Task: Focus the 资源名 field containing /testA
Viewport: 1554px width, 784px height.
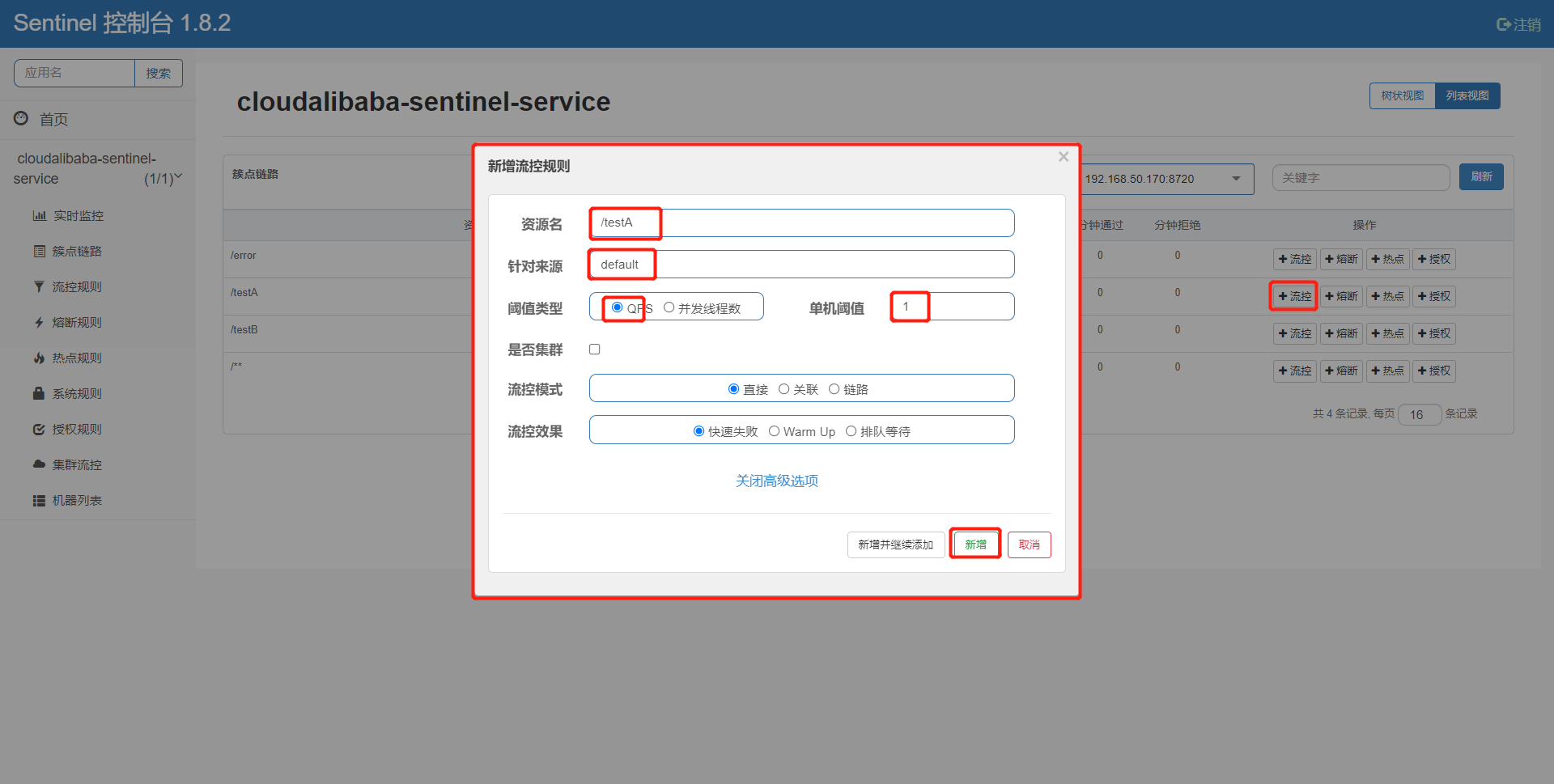Action: (802, 222)
